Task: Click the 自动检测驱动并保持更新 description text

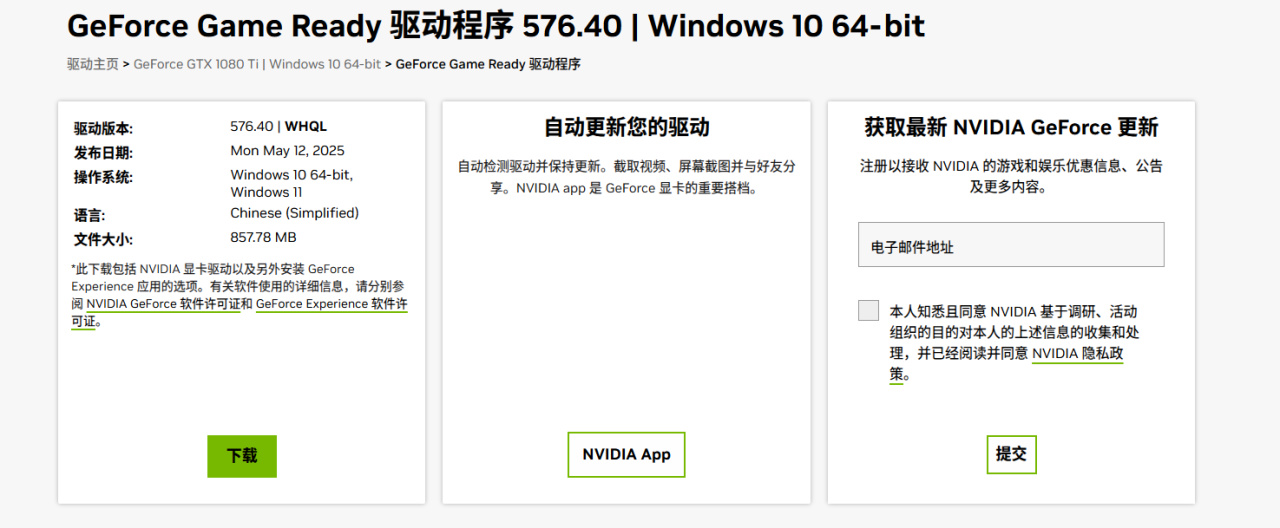Action: tap(626, 177)
